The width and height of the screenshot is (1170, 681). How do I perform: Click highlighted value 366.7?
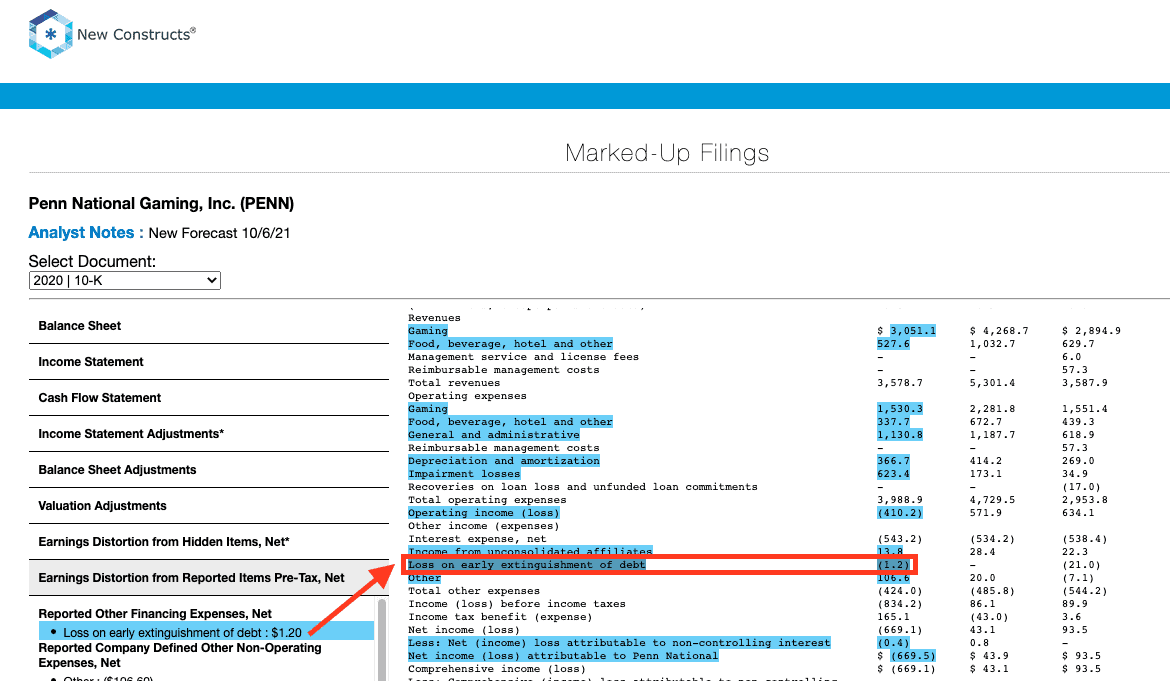pyautogui.click(x=893, y=461)
